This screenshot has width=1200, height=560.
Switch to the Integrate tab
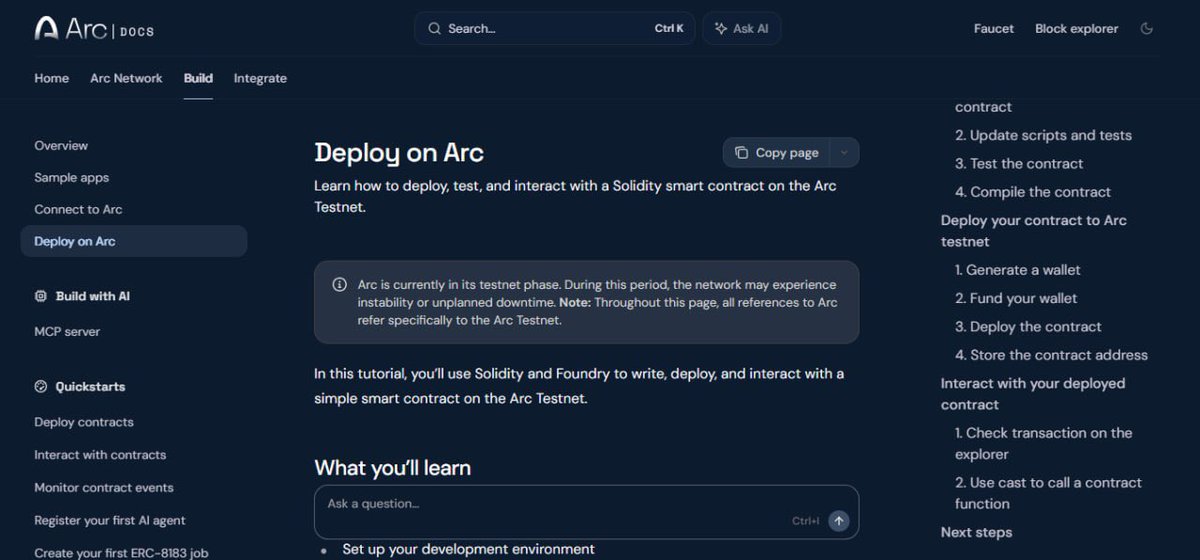pos(260,79)
